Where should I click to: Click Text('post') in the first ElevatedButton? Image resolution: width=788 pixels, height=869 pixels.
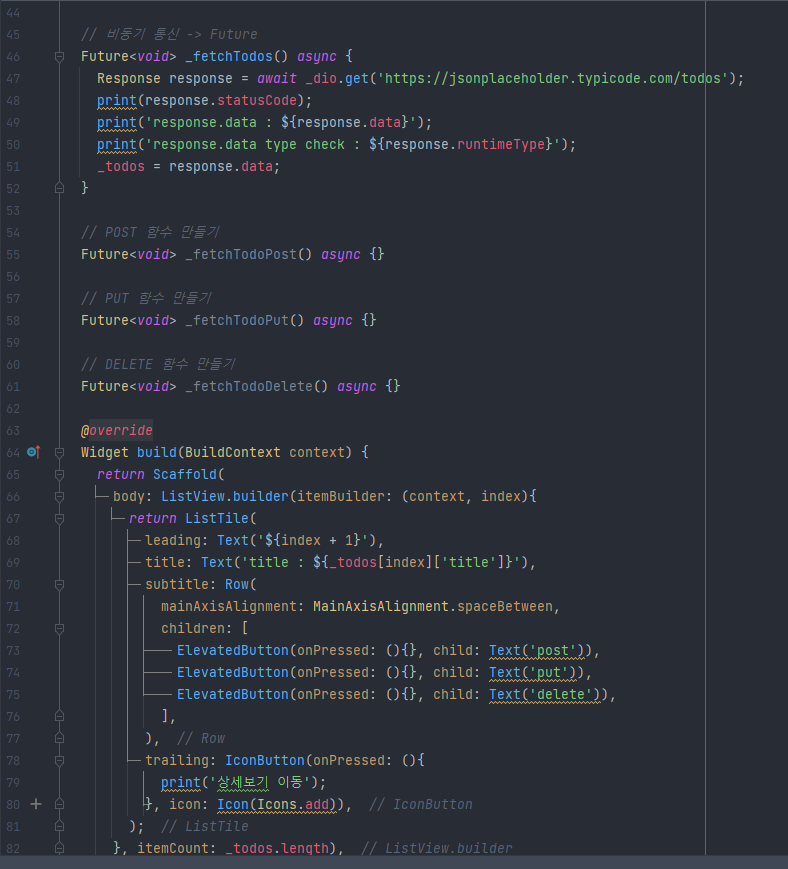[x=536, y=651]
